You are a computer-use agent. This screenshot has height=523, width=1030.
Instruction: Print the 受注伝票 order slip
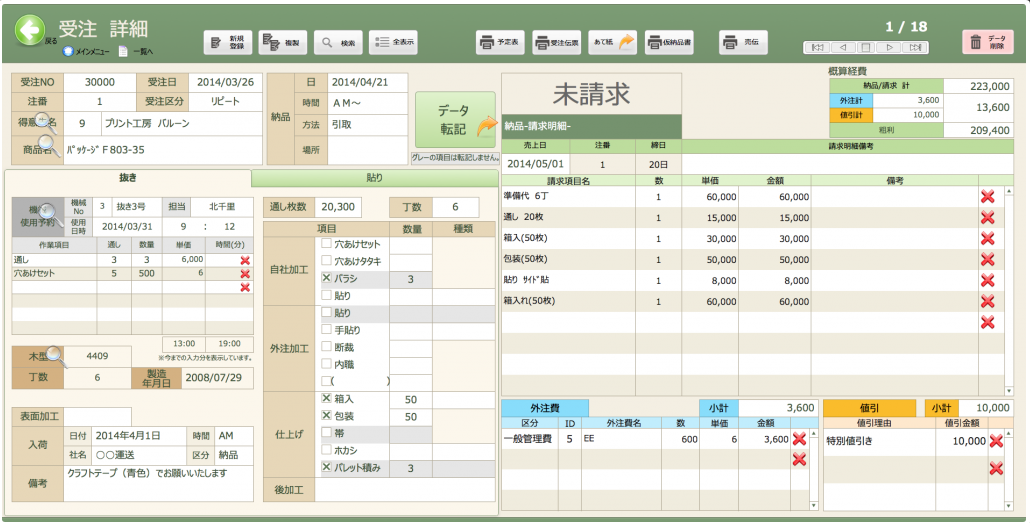coord(556,42)
